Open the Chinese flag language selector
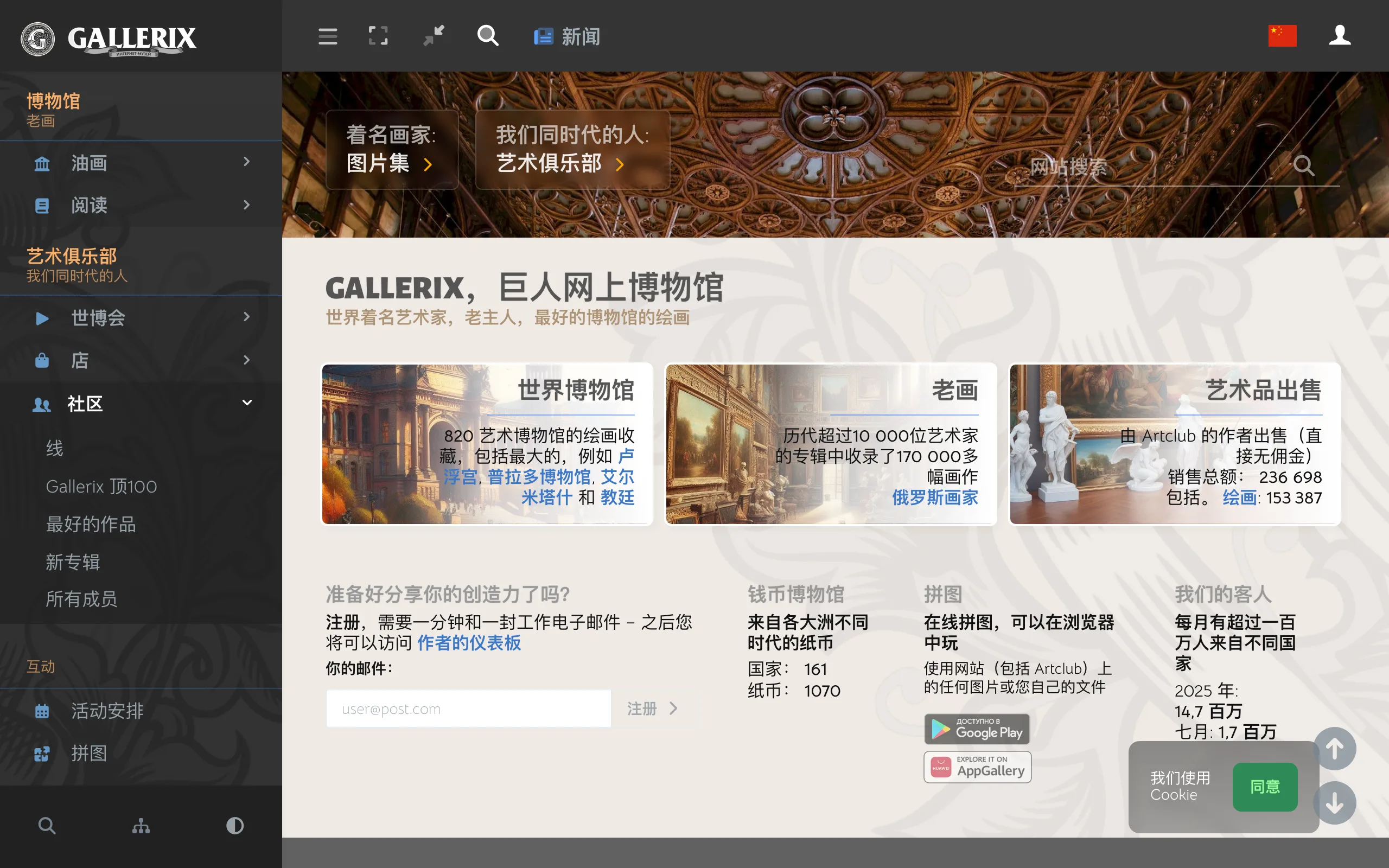This screenshot has height=868, width=1389. pos(1282,36)
